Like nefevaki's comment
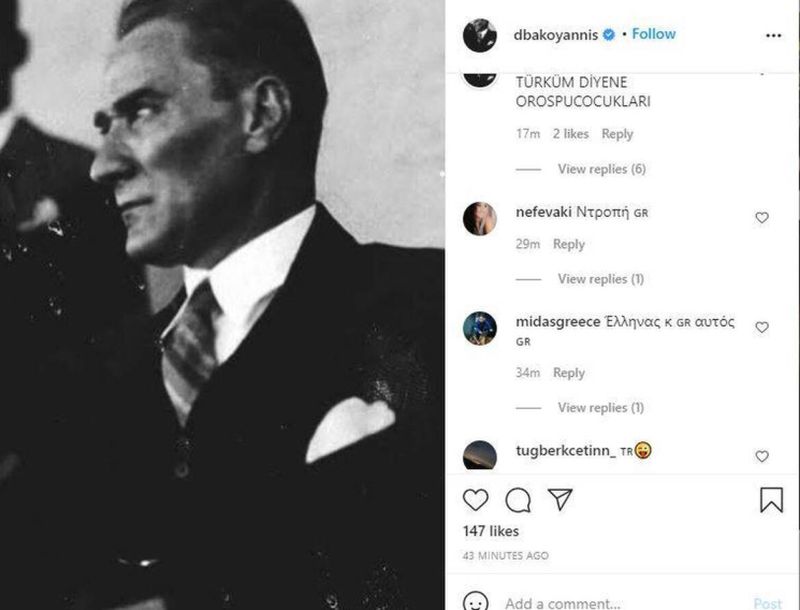The height and width of the screenshot is (610, 800). coord(762,217)
